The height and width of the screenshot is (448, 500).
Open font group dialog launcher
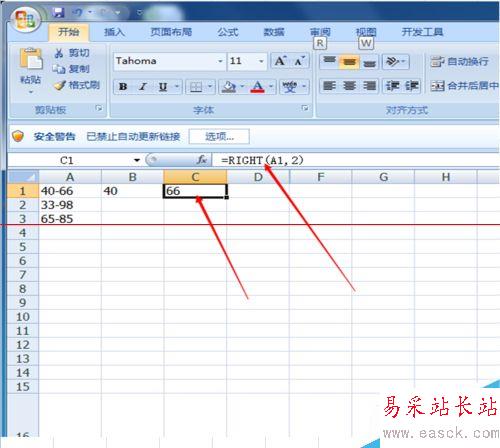point(305,108)
